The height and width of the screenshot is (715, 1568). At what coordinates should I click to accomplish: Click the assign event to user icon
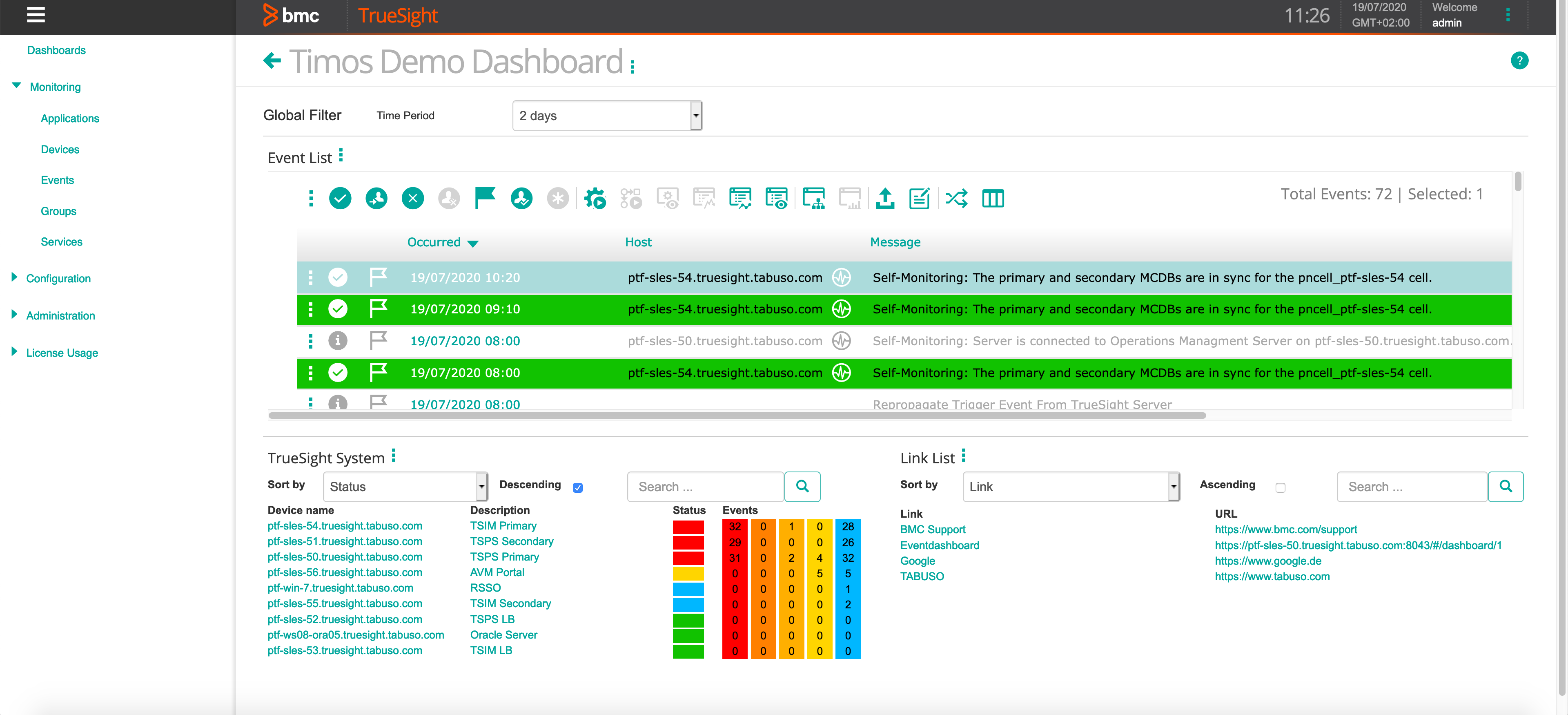376,198
